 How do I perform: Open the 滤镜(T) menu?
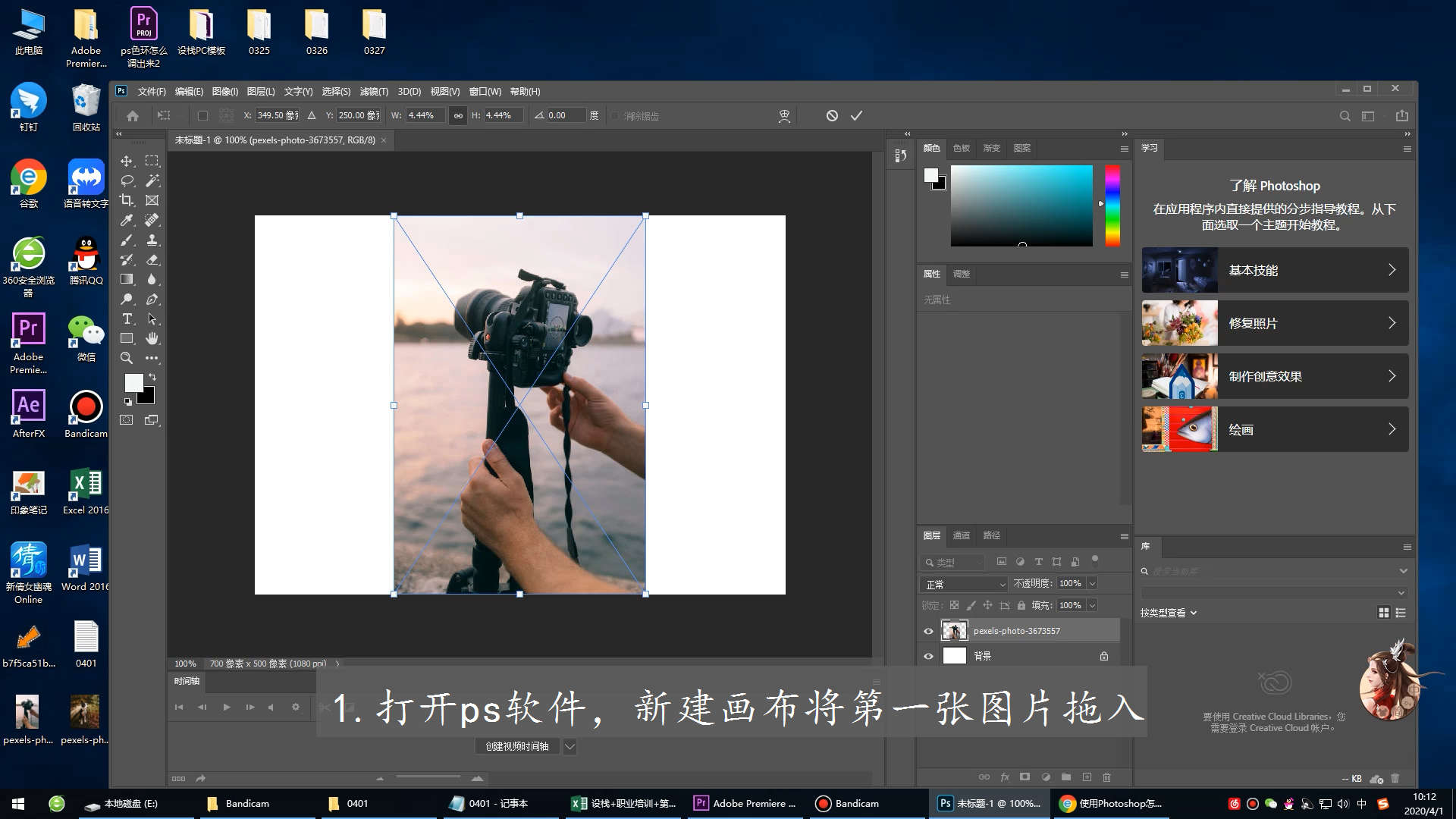click(374, 91)
